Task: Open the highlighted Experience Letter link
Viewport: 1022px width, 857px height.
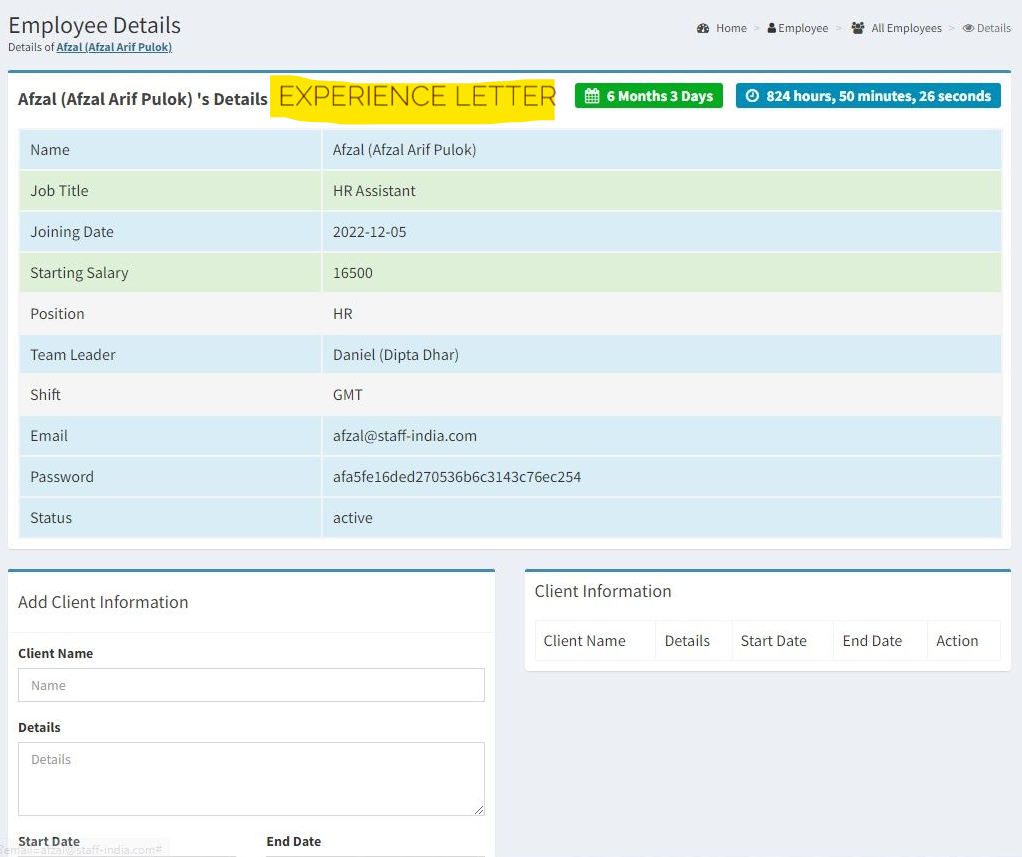Action: click(x=417, y=97)
